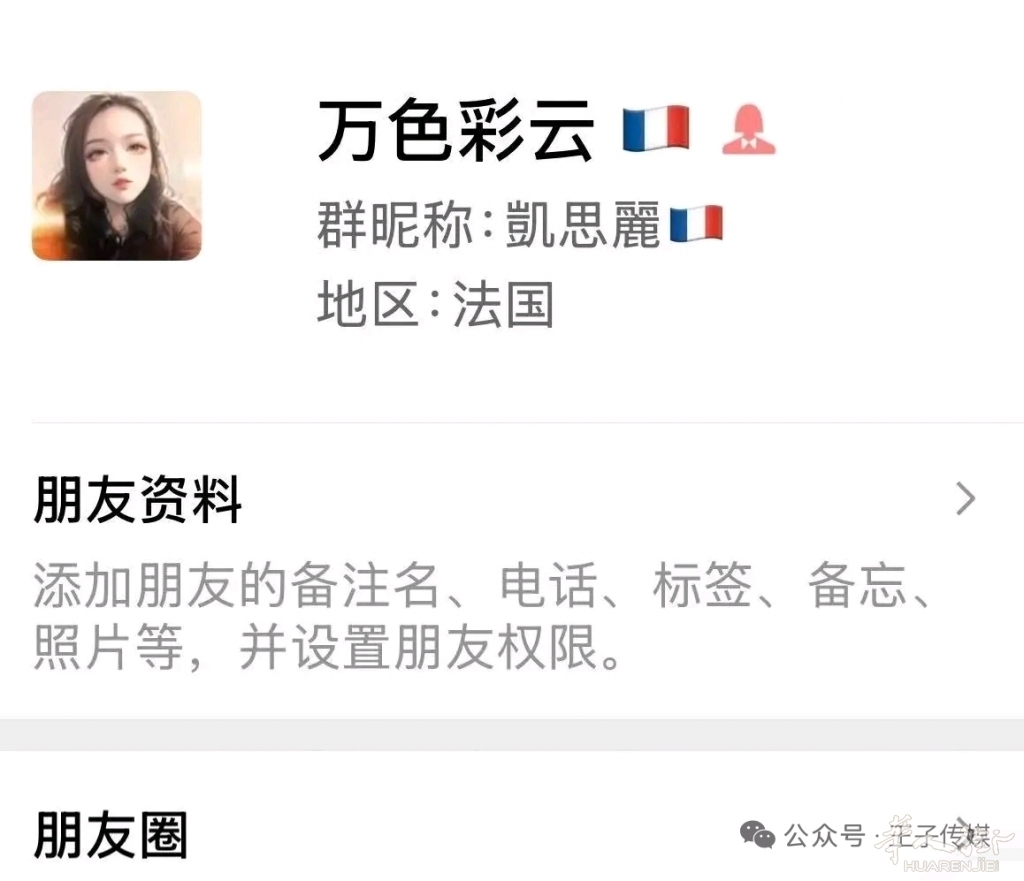Image resolution: width=1024 pixels, height=881 pixels.
Task: Open the profile avatar picture
Action: 117,176
